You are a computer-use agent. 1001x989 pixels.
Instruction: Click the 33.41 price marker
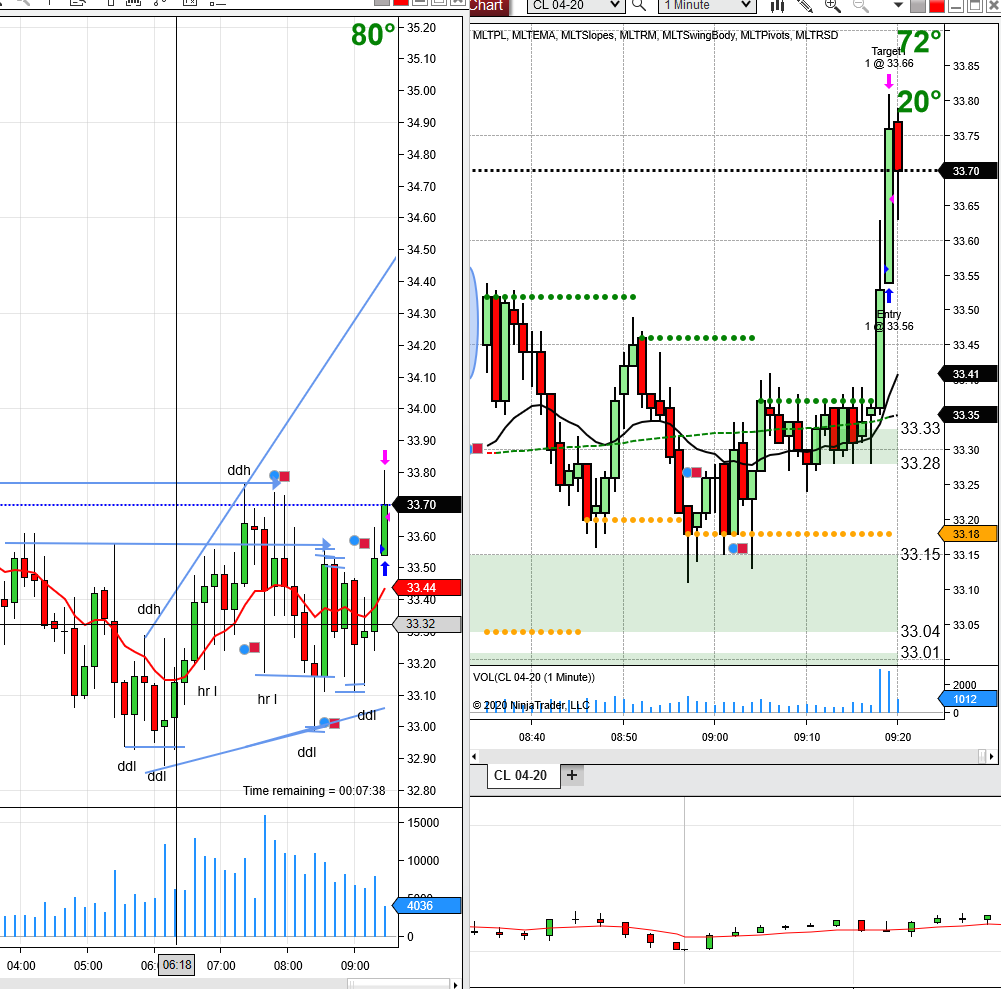968,374
